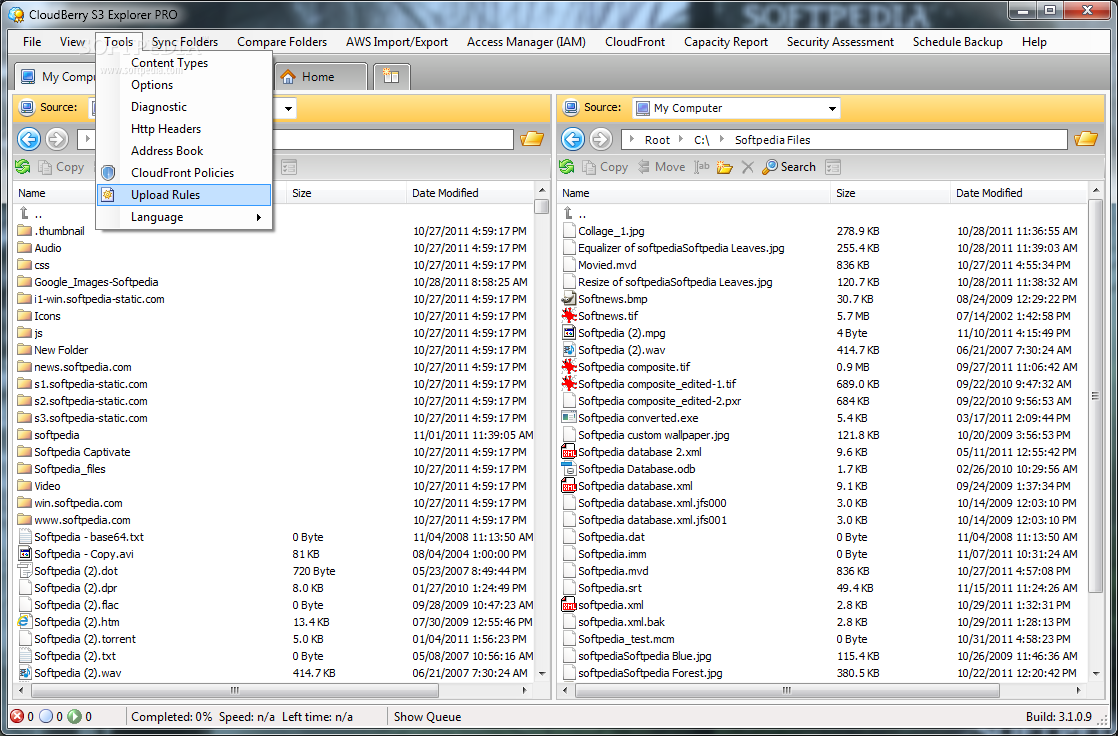Viewport: 1118px width, 736px height.
Task: Click Show Queue in the status bar
Action: [427, 717]
